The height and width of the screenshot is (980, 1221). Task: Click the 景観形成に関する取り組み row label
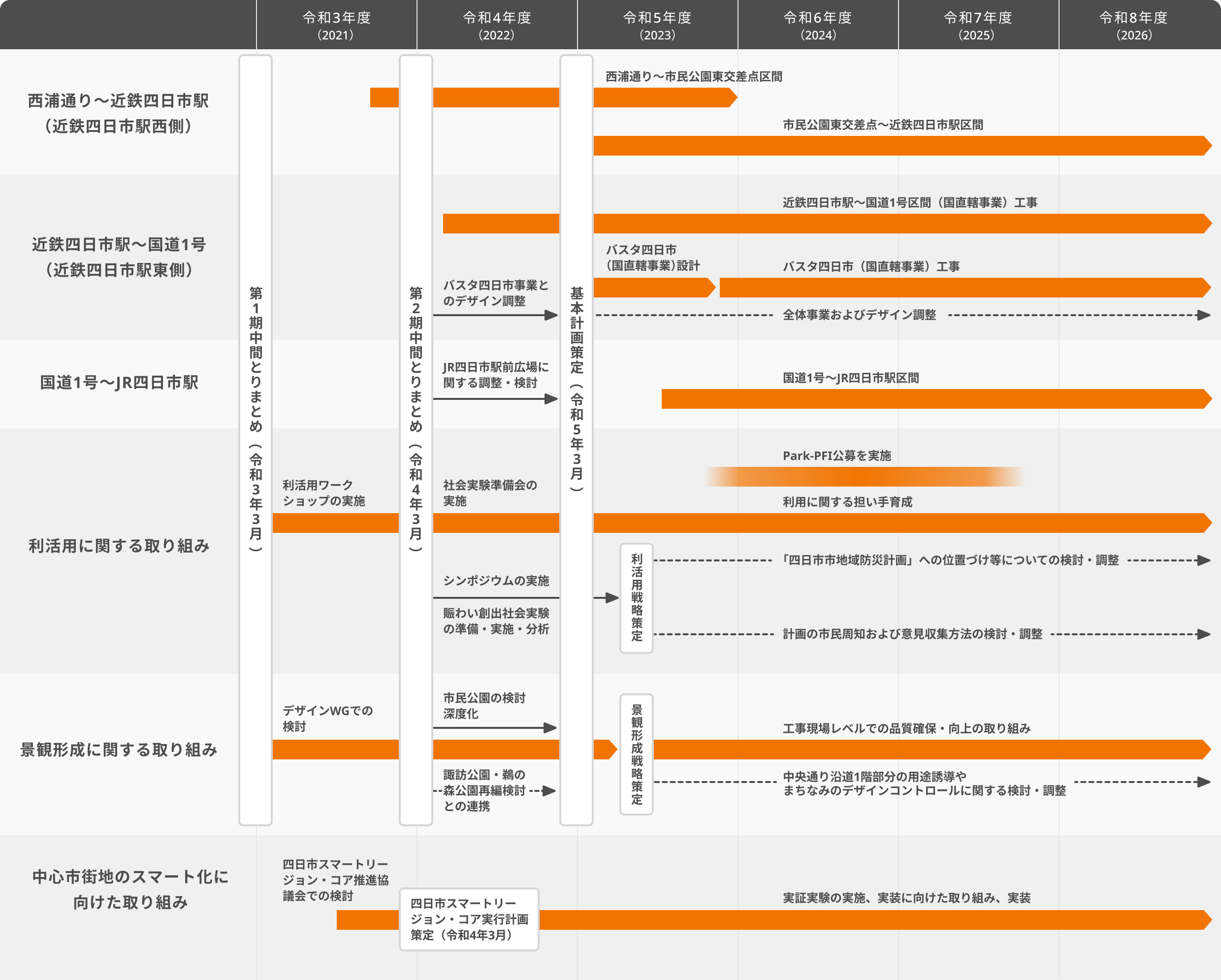click(x=119, y=750)
